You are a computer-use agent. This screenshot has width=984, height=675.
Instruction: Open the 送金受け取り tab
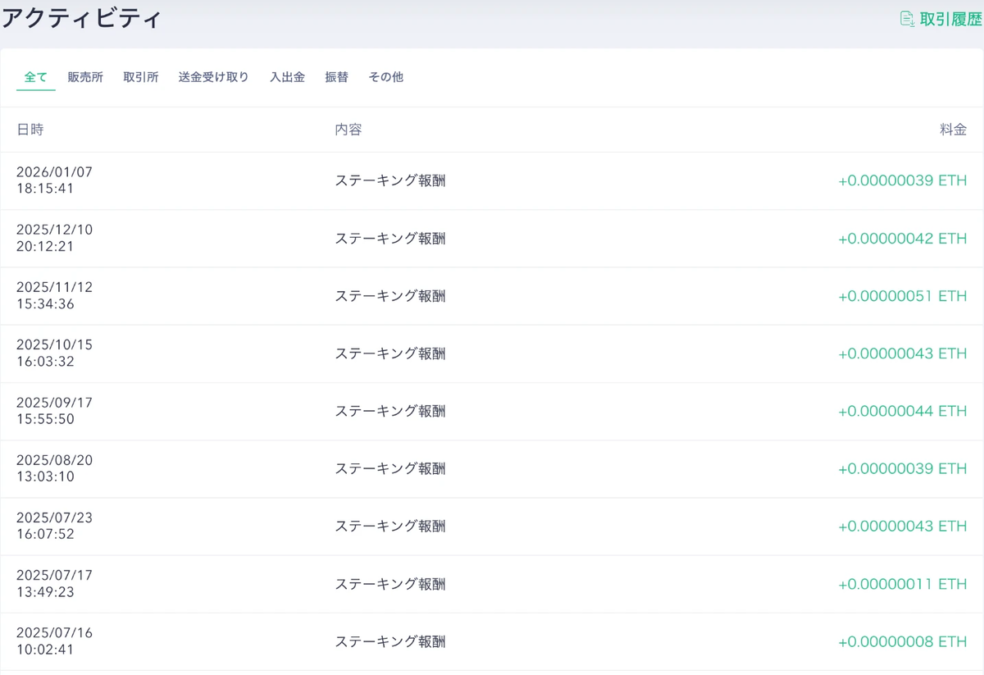pos(213,77)
